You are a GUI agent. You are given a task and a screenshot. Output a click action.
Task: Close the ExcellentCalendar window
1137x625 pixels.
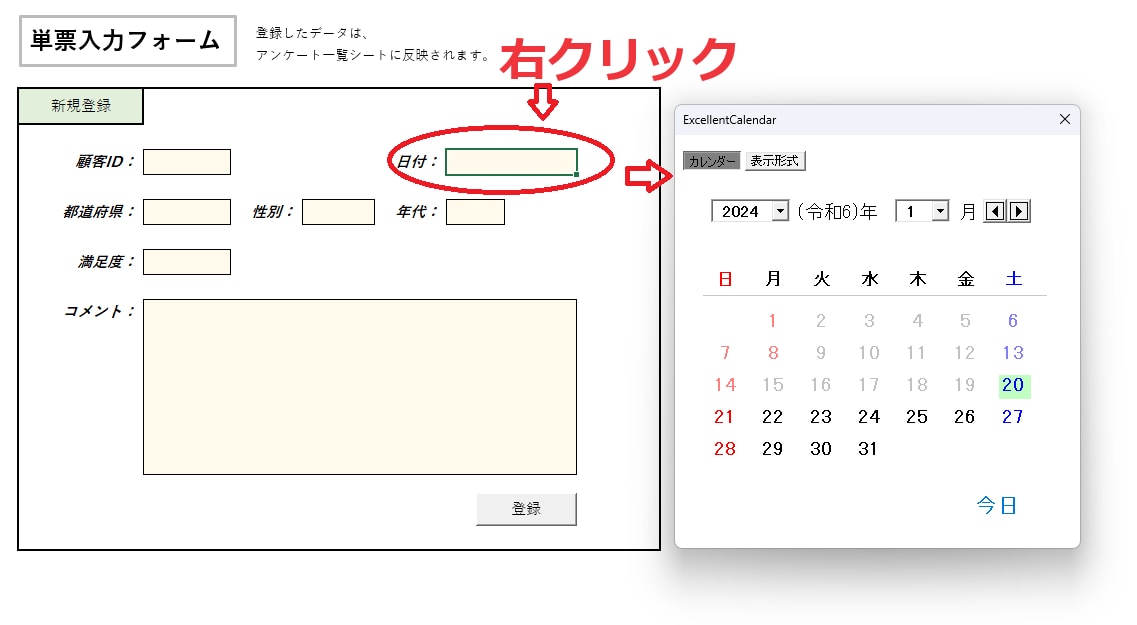[x=1064, y=119]
